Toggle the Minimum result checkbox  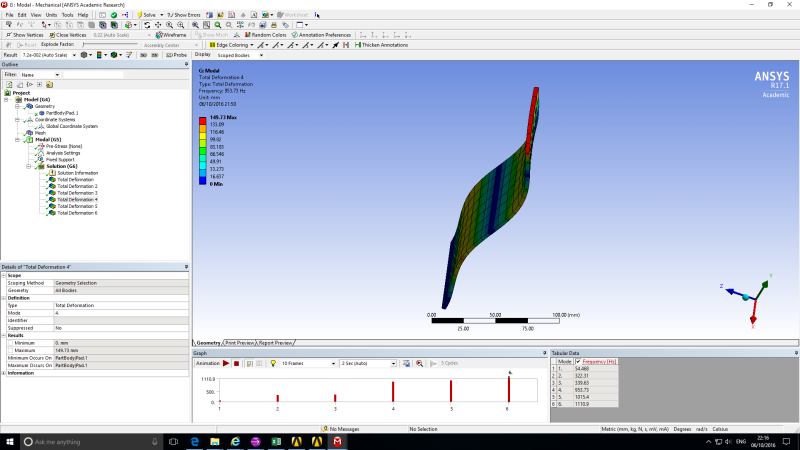[x=10, y=343]
